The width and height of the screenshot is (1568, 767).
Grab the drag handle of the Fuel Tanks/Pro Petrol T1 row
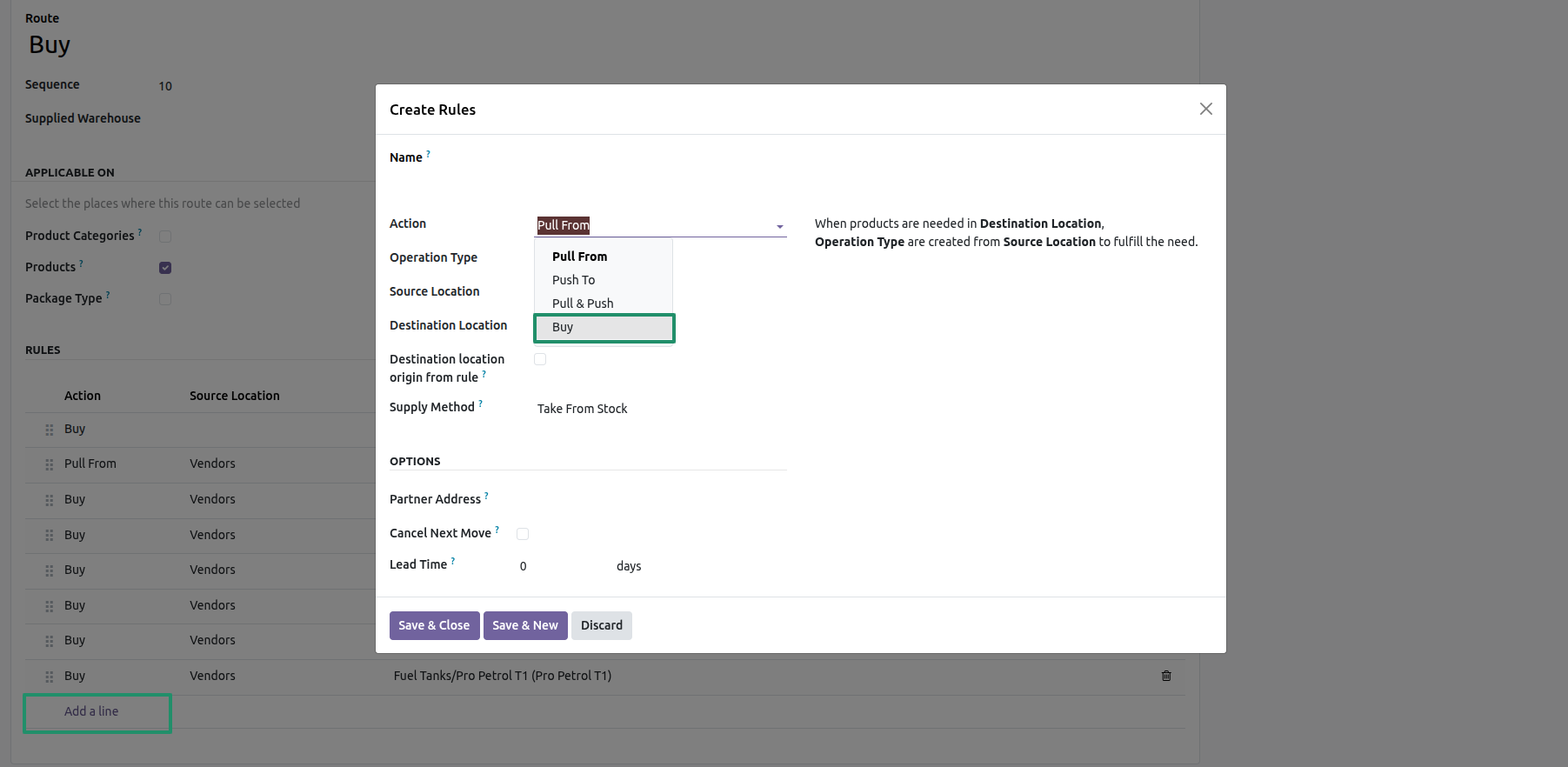50,677
